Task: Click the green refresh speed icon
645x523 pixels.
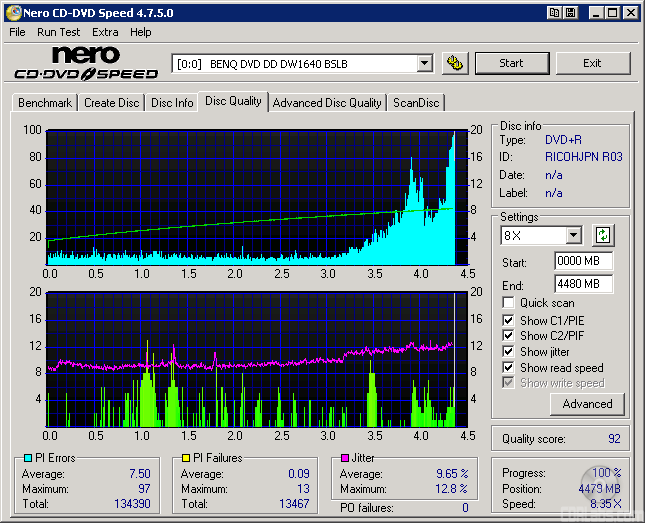Action: 603,236
